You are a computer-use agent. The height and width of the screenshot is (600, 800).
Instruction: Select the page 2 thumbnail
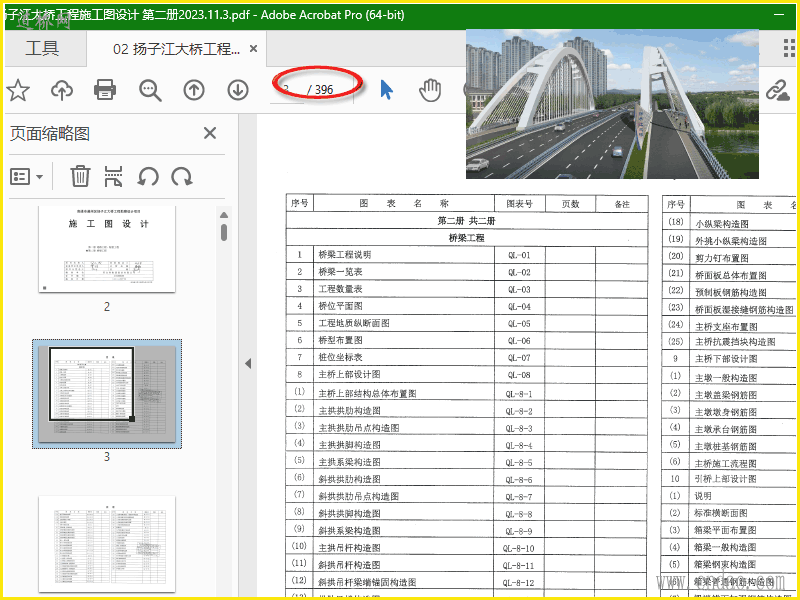coord(107,249)
